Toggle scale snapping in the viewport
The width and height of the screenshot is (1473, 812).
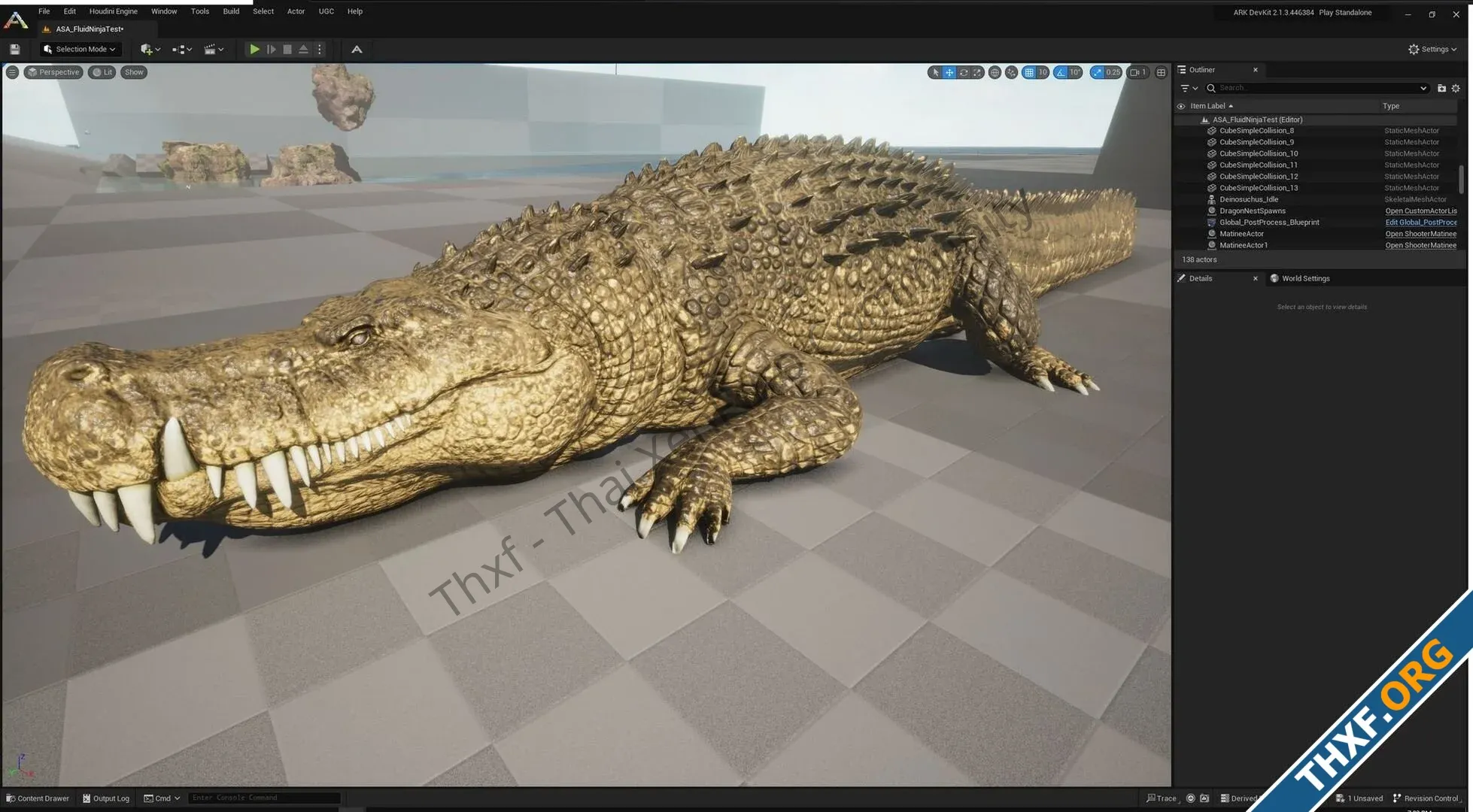(1097, 72)
